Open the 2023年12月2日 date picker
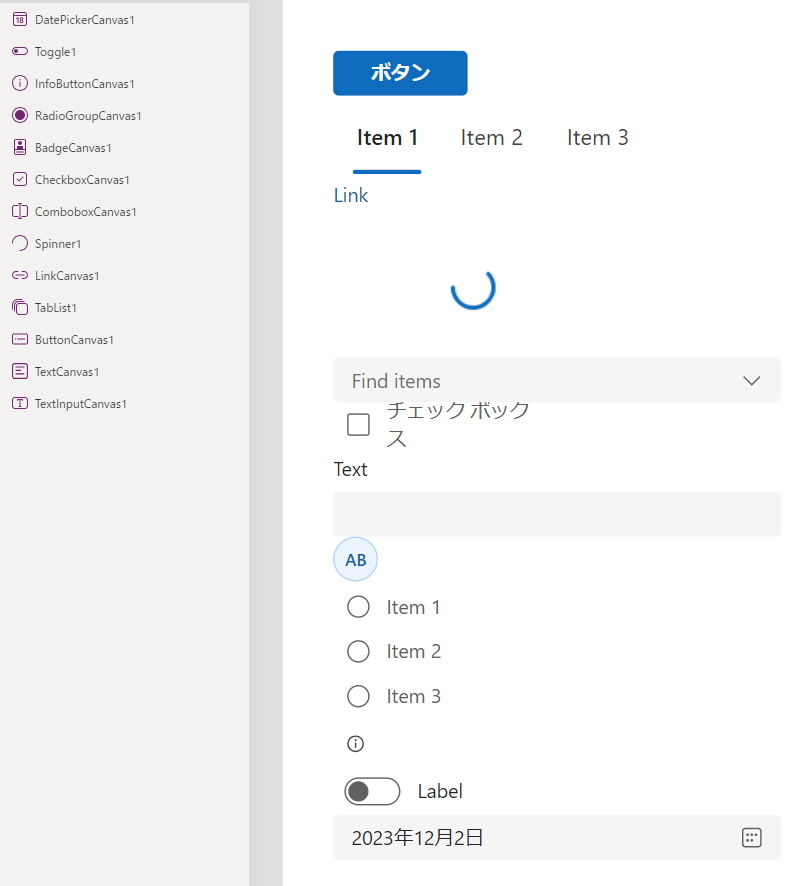802x886 pixels. [x=557, y=837]
